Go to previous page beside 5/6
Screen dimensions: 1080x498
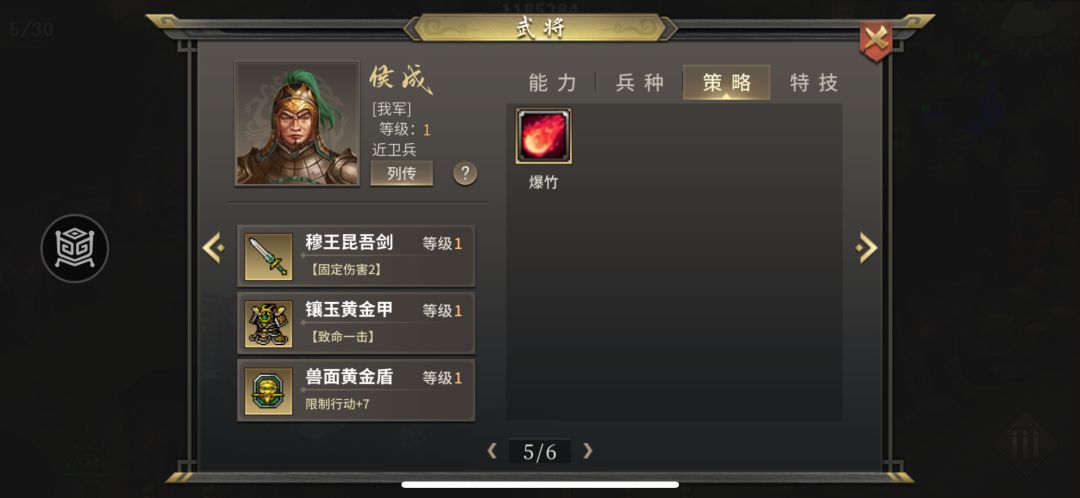coord(492,451)
